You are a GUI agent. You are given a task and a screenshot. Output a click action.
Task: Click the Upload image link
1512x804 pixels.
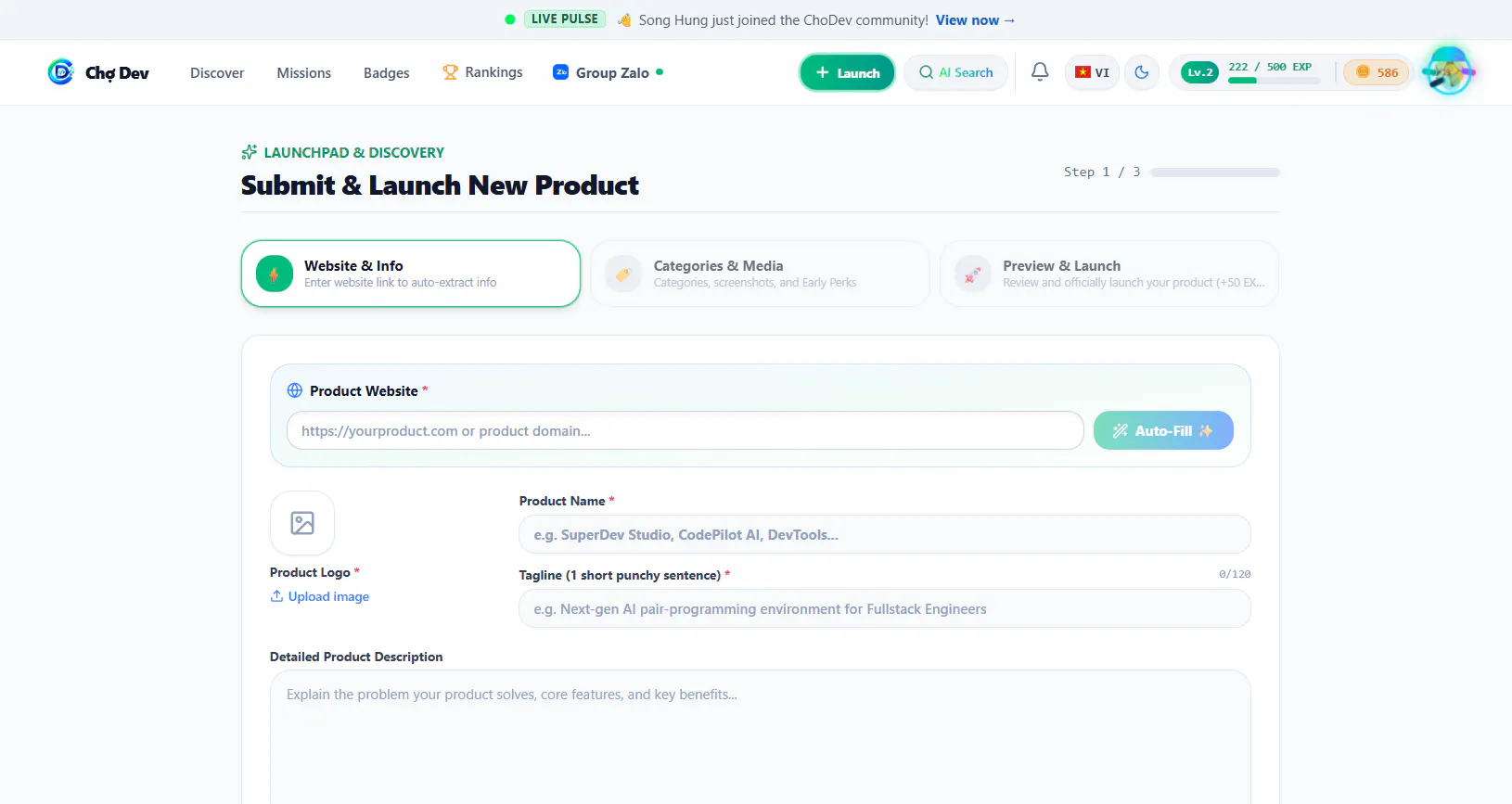319,596
